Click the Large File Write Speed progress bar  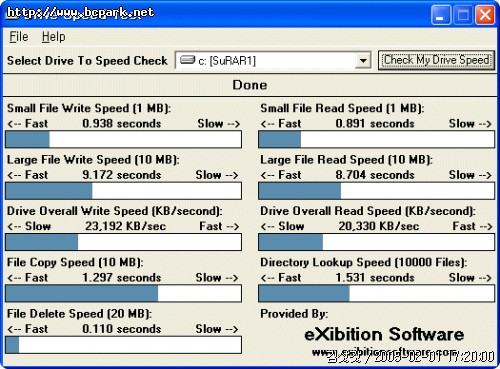click(123, 191)
